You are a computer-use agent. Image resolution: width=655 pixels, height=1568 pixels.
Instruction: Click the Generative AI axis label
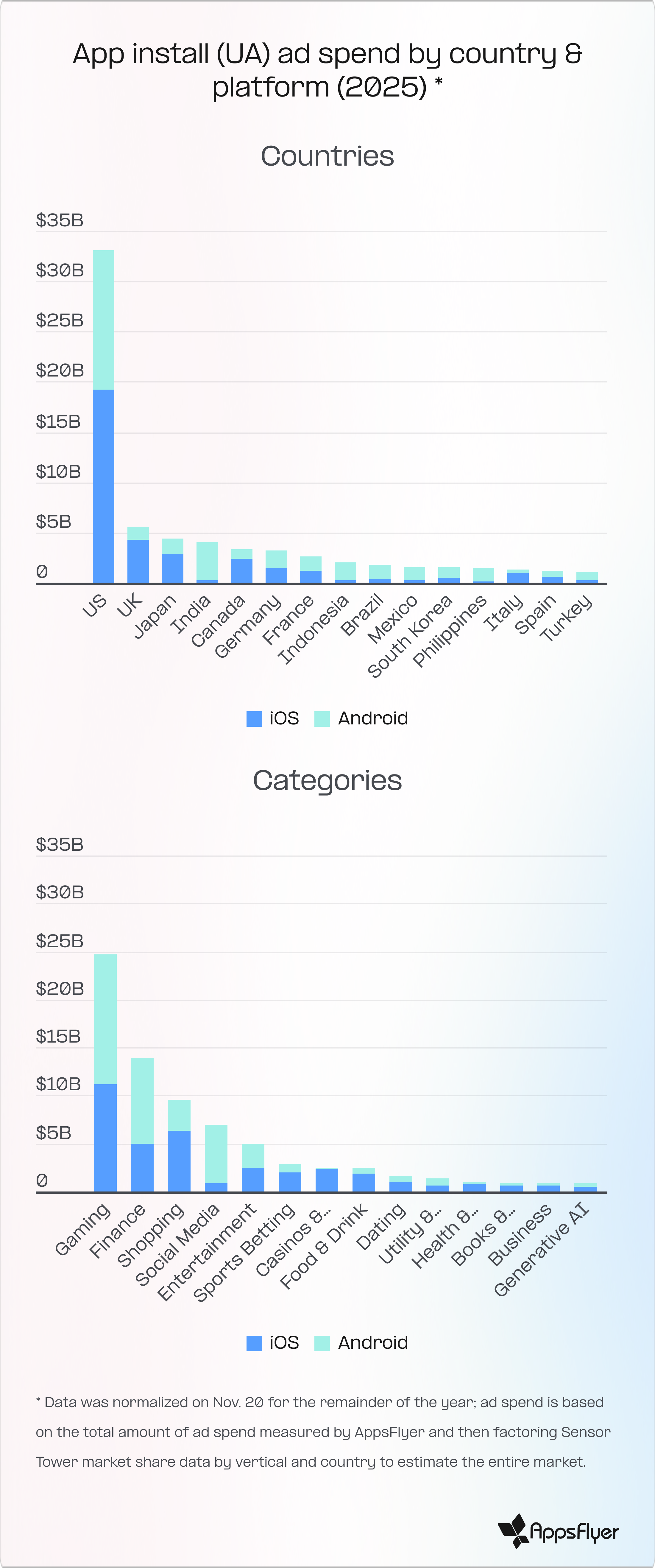pos(541,1250)
